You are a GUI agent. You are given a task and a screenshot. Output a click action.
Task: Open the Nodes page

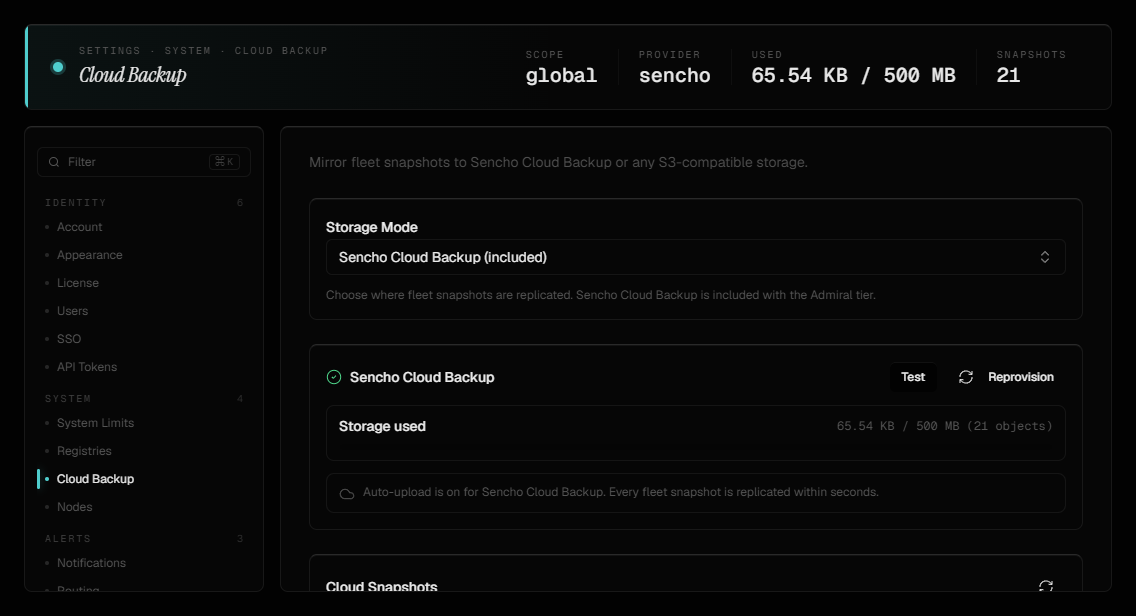(75, 507)
